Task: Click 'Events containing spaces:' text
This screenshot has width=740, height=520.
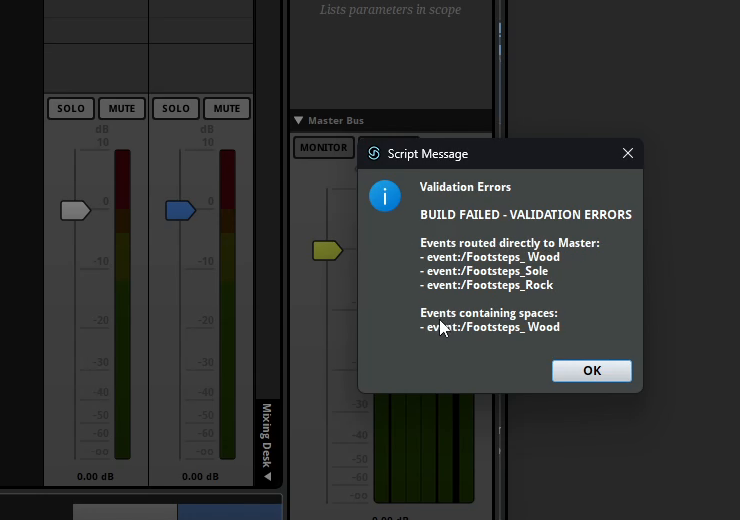Action: [x=489, y=313]
